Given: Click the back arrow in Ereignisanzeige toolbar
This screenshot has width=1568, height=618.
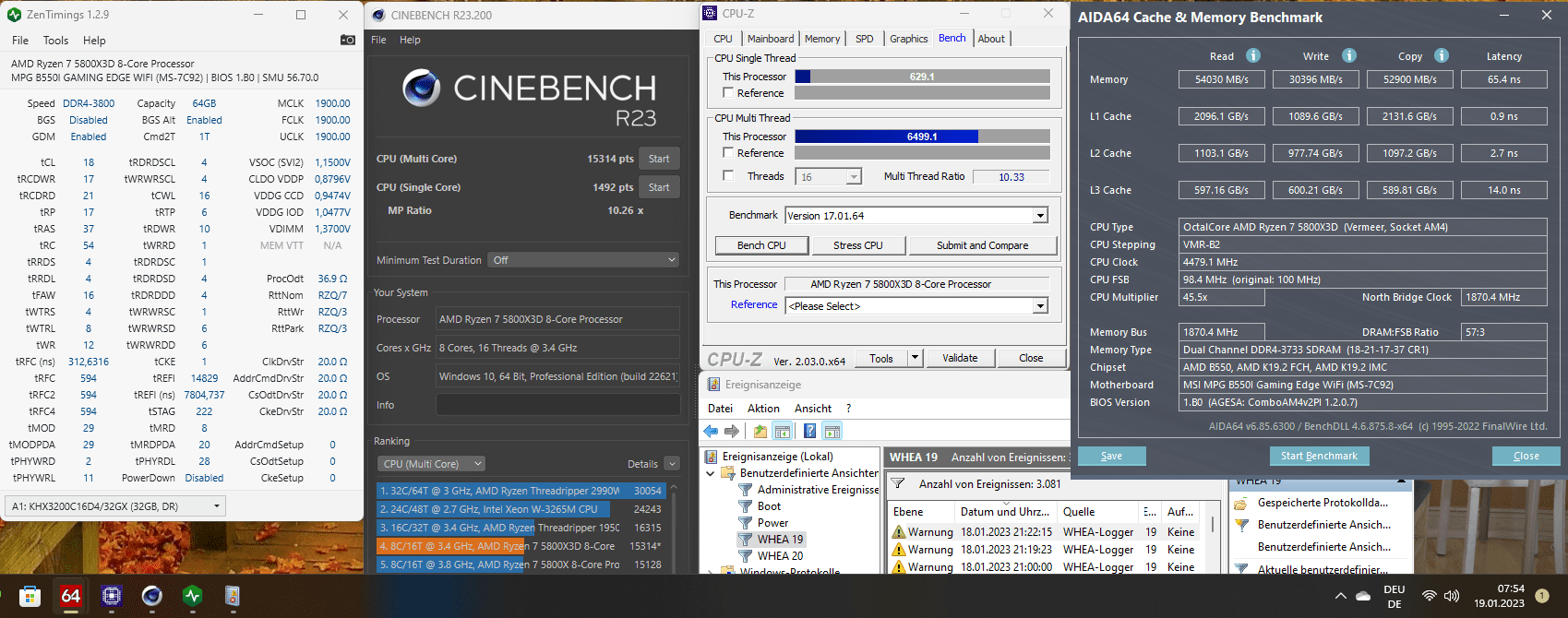Looking at the screenshot, I should [x=711, y=431].
